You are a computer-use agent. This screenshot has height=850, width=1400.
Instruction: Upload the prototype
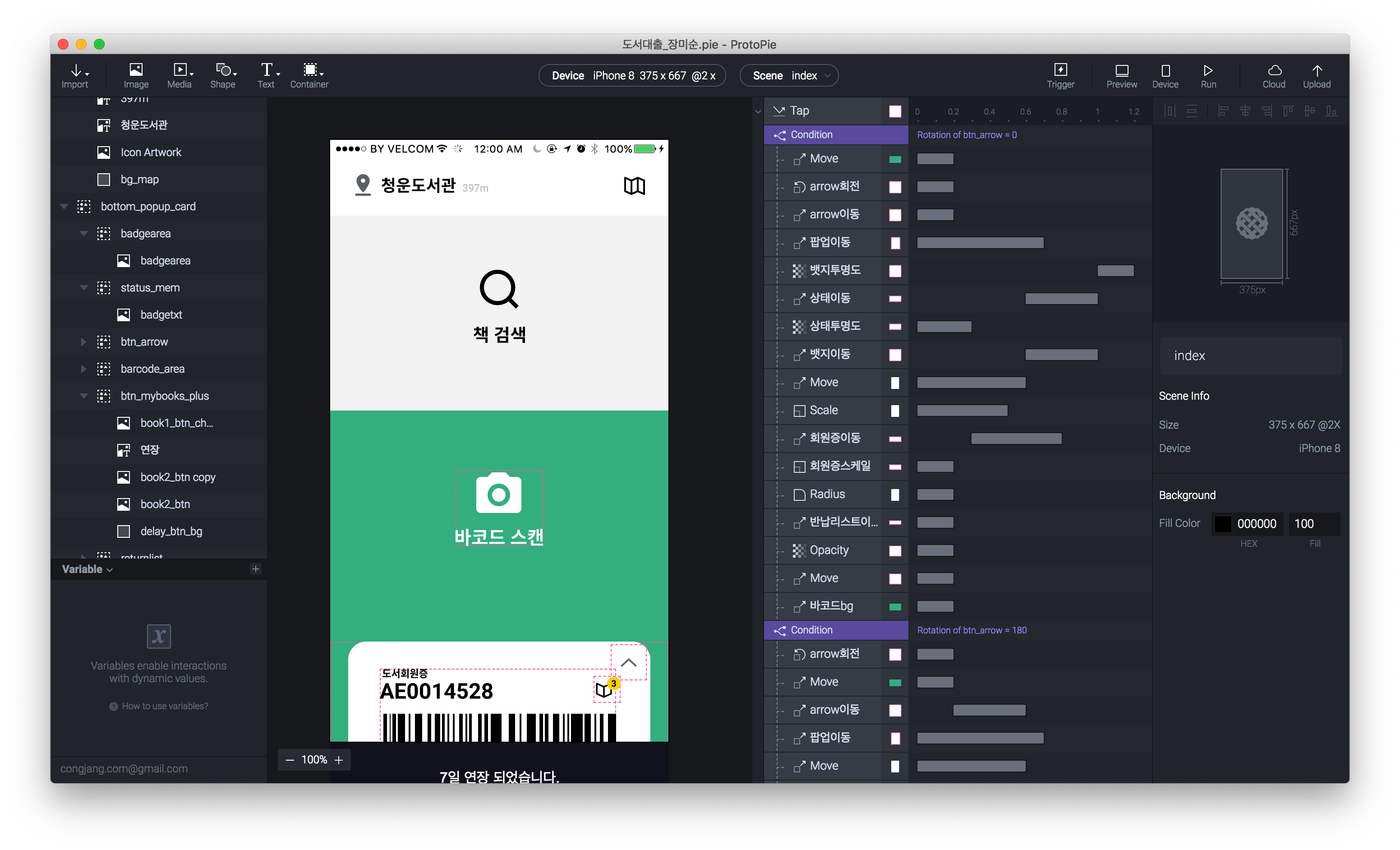pos(1317,75)
